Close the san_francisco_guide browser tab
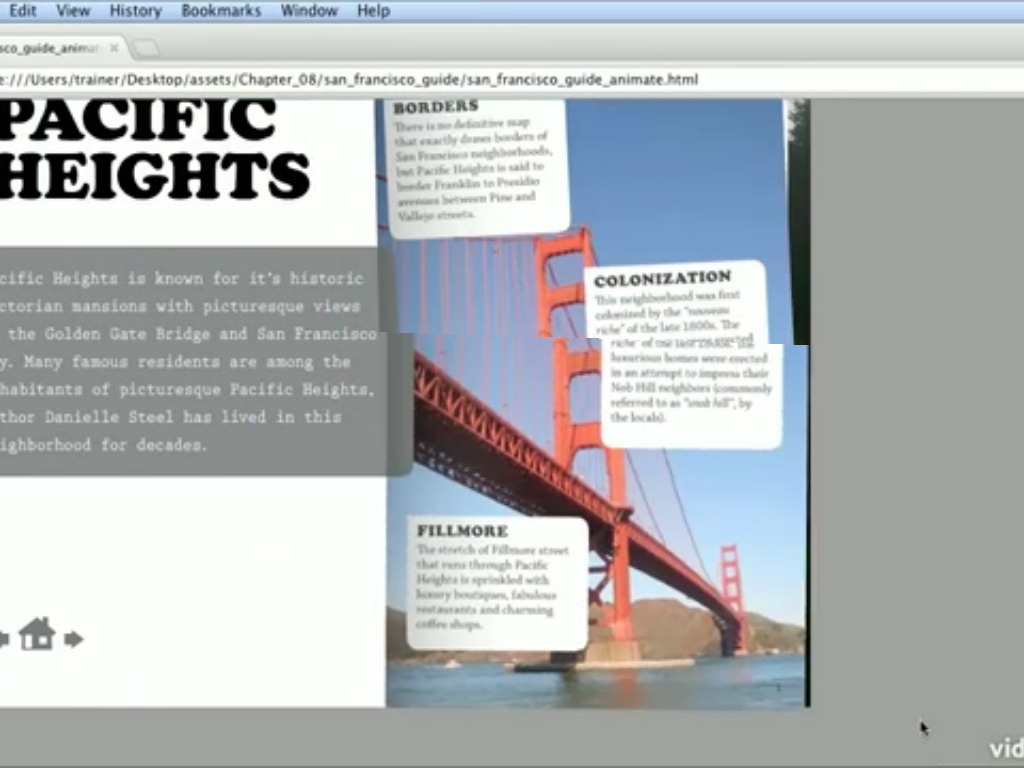The width and height of the screenshot is (1024, 768). click(114, 48)
